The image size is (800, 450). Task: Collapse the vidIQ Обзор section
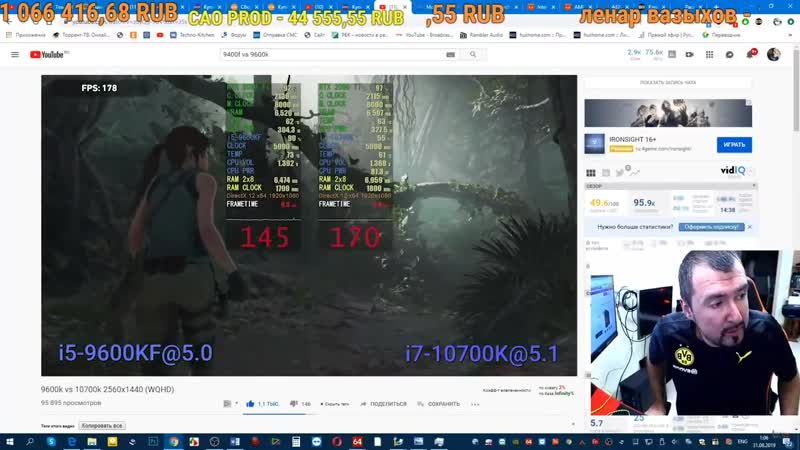pyautogui.click(x=754, y=186)
